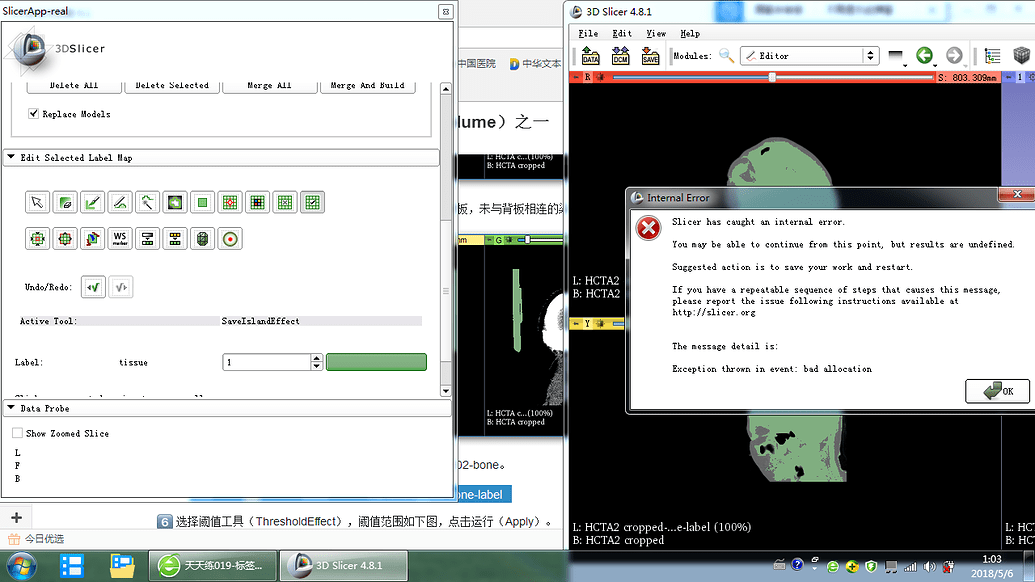Click the Load DICOM (DCM) toolbar icon
Image resolution: width=1035 pixels, height=582 pixels.
[620, 56]
